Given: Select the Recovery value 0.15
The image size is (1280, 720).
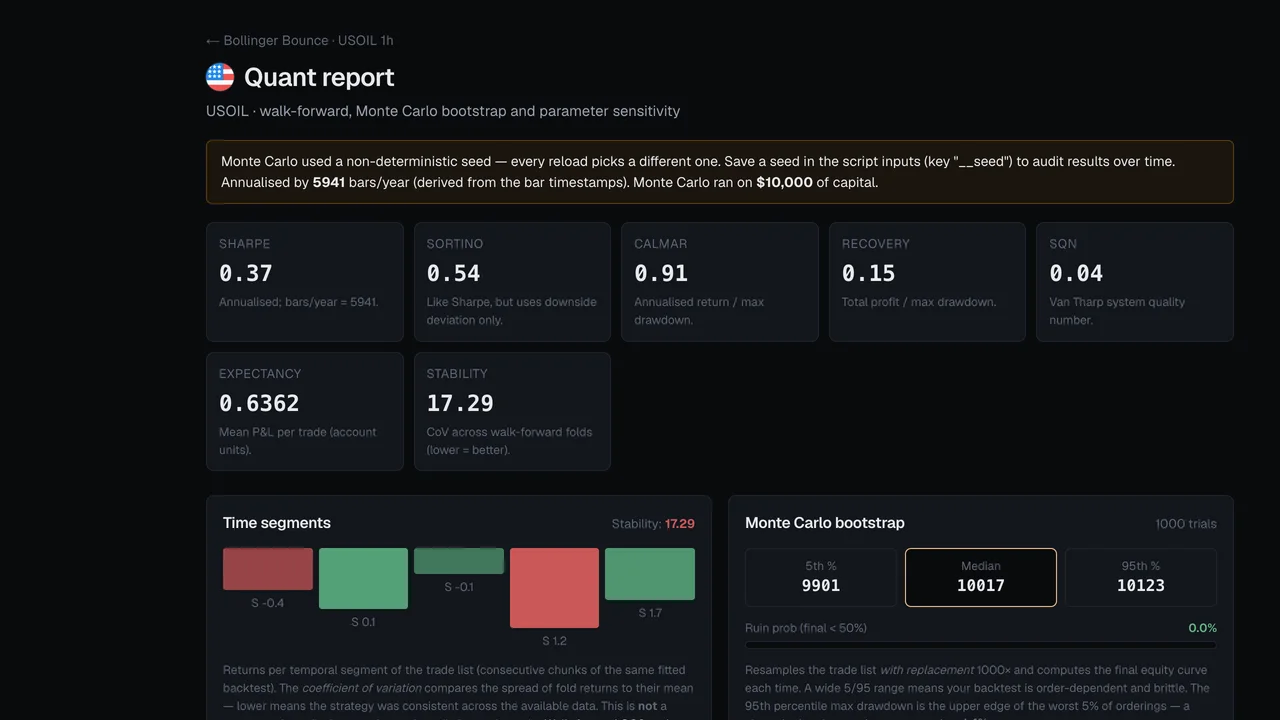Looking at the screenshot, I should point(869,273).
